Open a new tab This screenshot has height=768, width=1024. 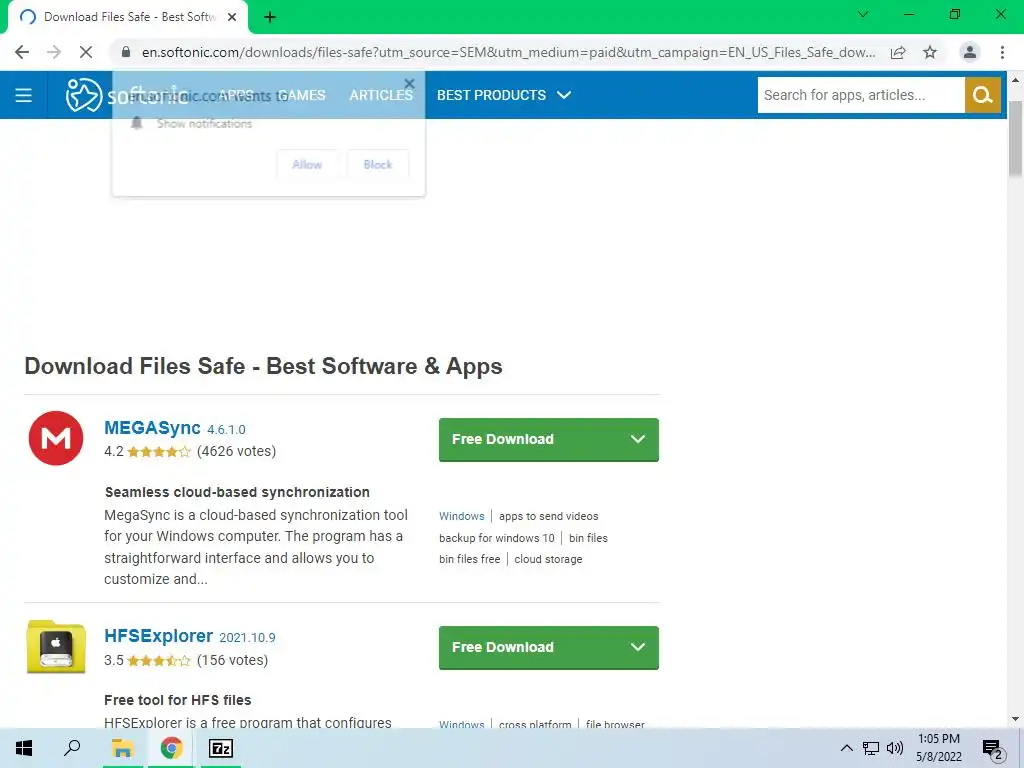[270, 17]
